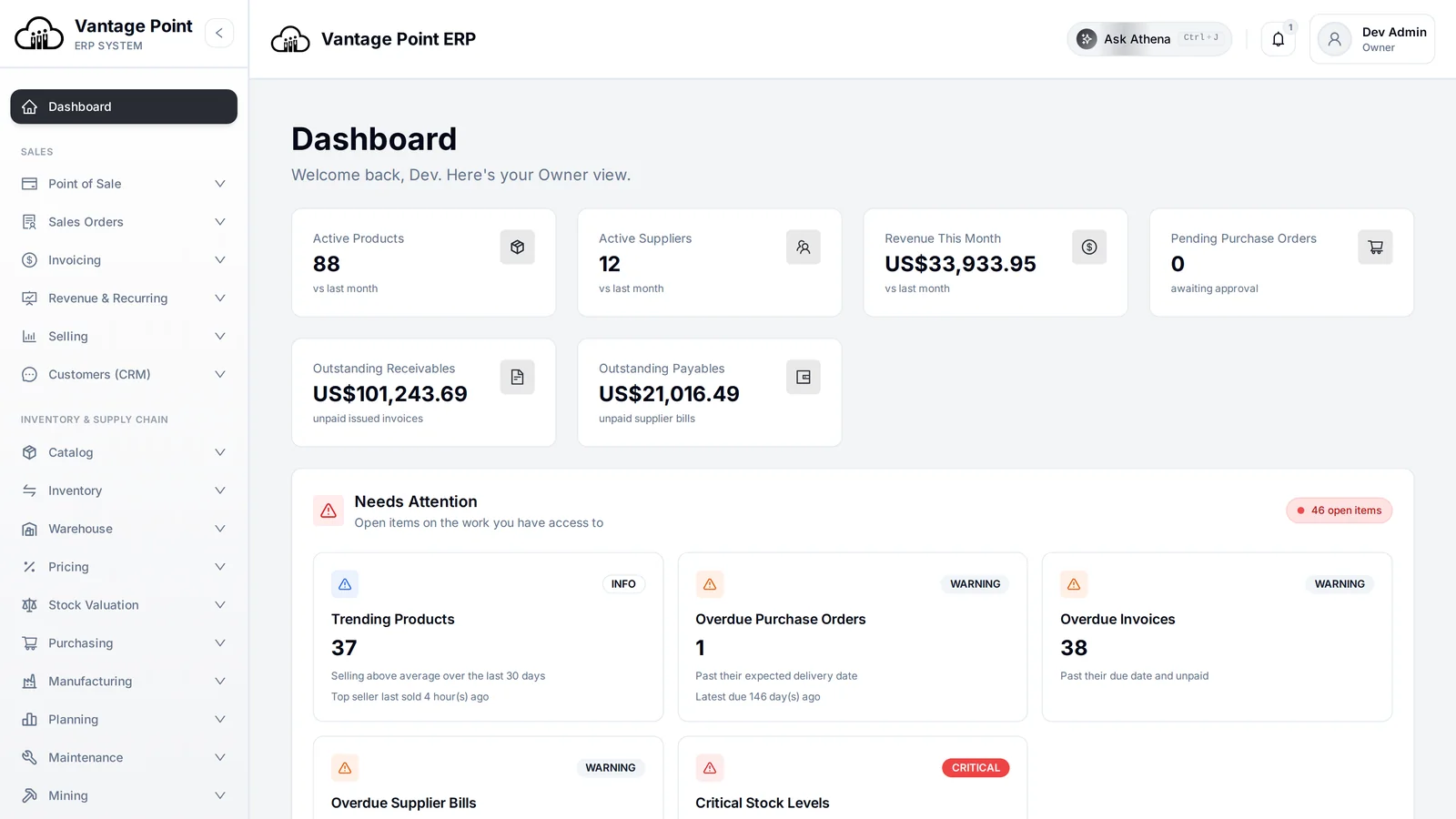This screenshot has height=819, width=1456.
Task: Click the Trending Products blue alert icon
Action: pyautogui.click(x=345, y=584)
